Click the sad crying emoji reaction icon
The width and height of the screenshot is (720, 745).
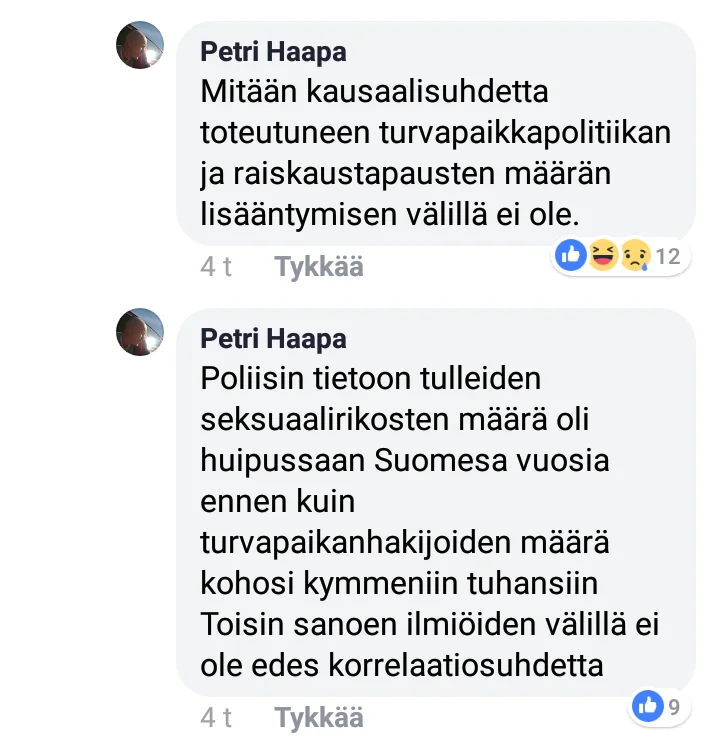click(634, 256)
